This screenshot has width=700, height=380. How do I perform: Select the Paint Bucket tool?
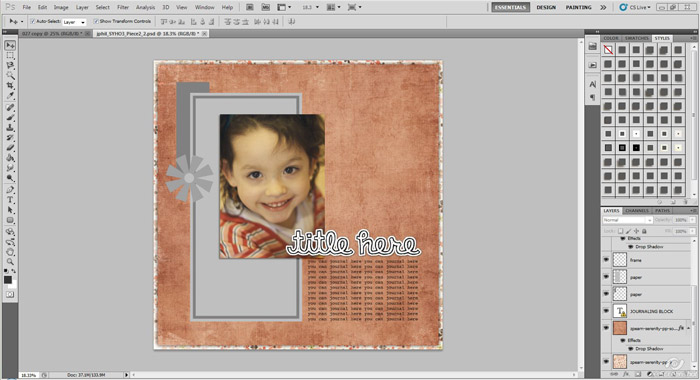[x=10, y=158]
